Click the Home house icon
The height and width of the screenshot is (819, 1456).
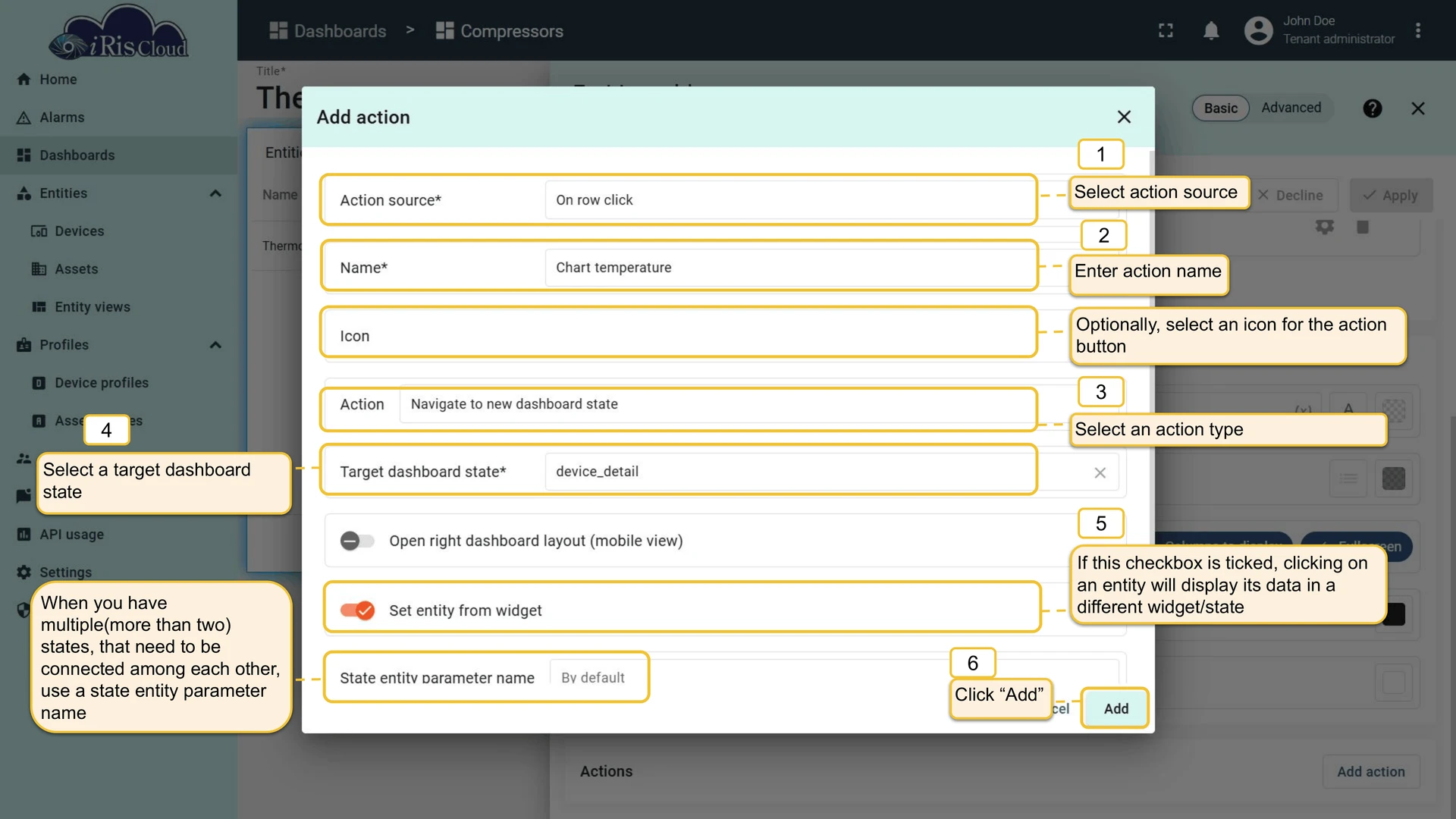pos(24,79)
